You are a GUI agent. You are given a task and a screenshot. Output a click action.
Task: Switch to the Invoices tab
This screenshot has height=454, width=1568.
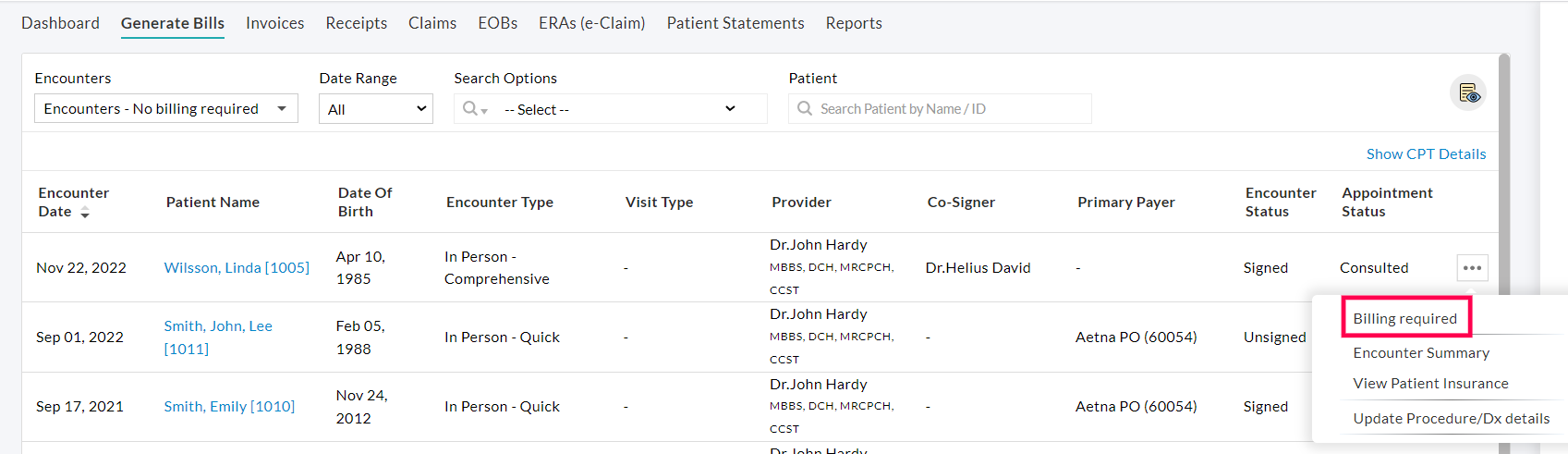click(274, 23)
